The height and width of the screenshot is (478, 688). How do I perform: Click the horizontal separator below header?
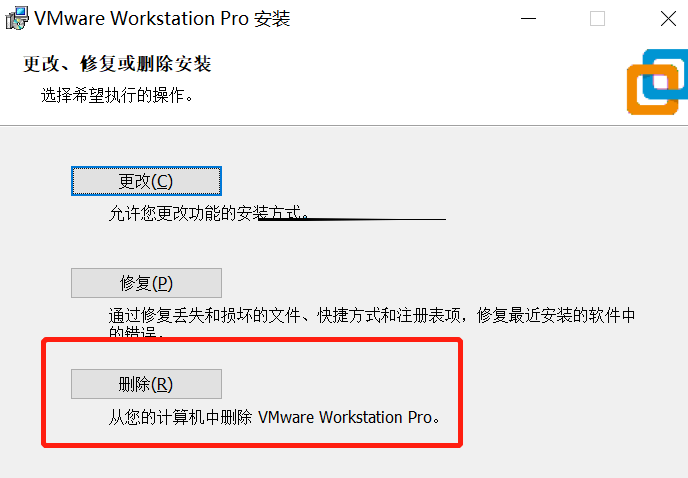(x=344, y=126)
